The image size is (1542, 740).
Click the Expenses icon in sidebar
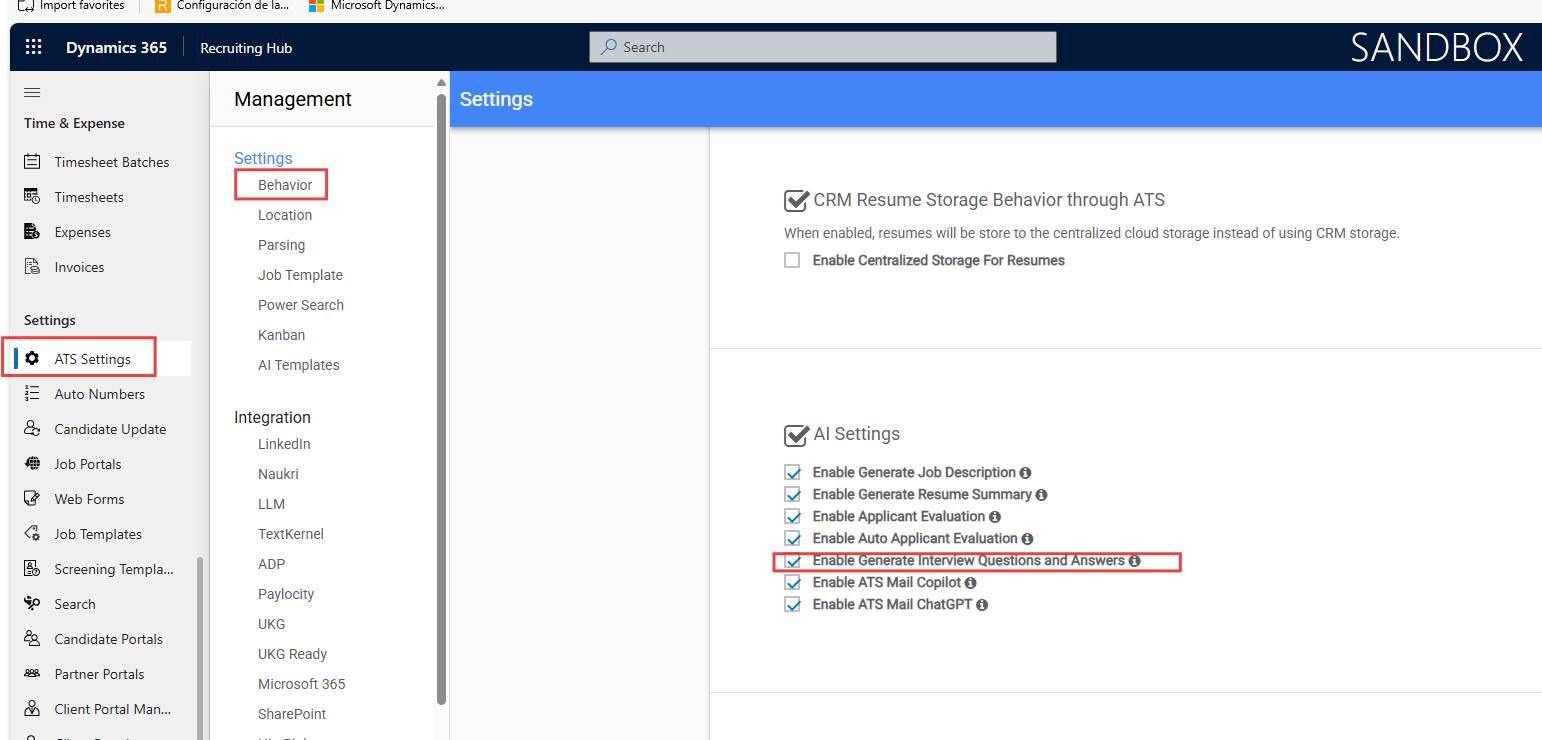pyautogui.click(x=32, y=232)
